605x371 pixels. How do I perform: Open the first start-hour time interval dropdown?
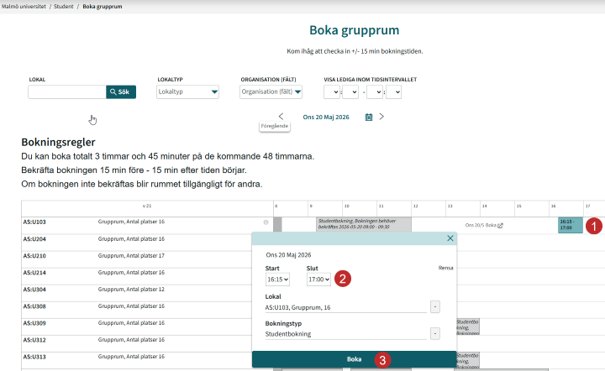pos(331,92)
